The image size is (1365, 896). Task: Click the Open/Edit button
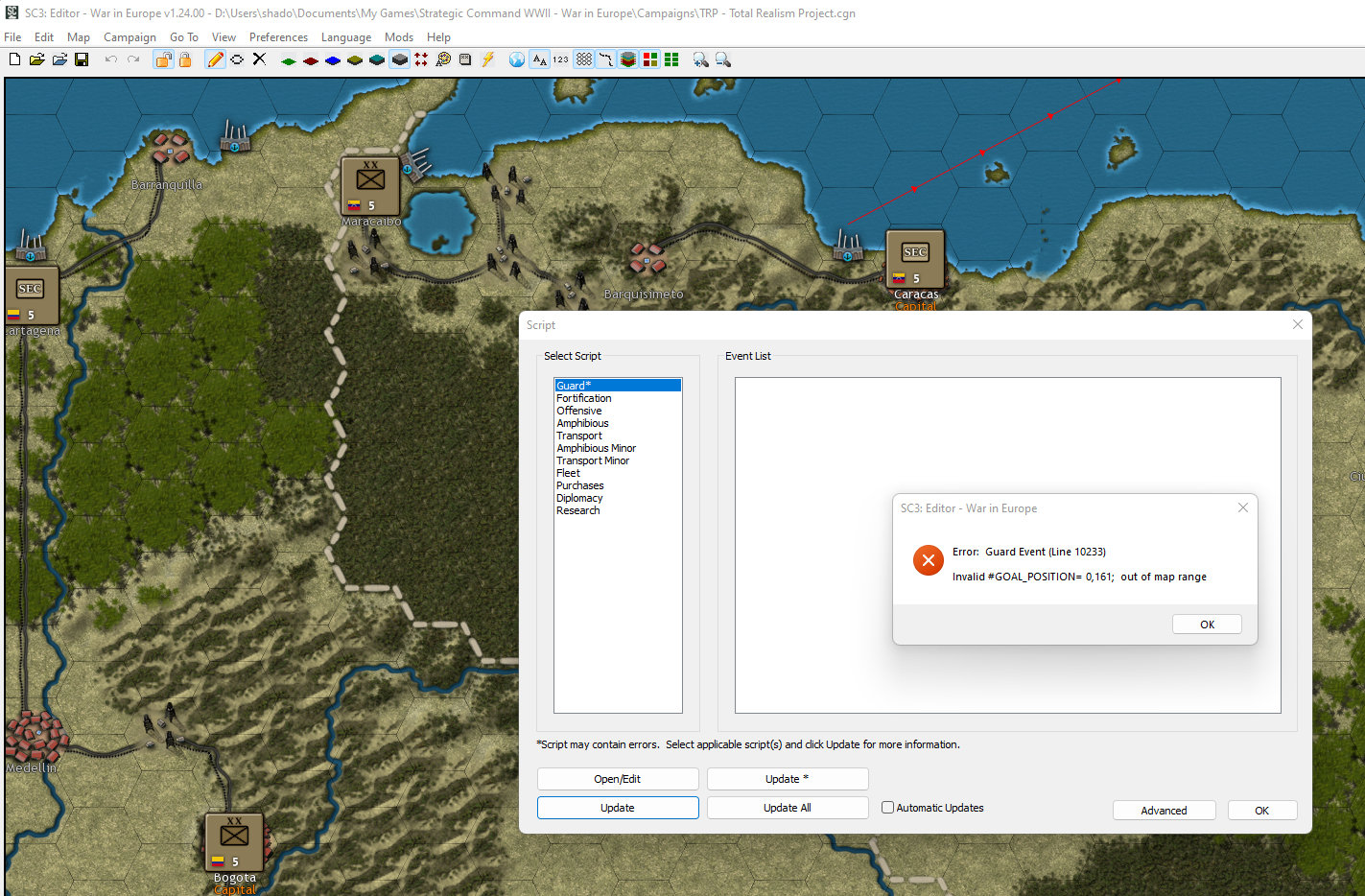click(618, 779)
